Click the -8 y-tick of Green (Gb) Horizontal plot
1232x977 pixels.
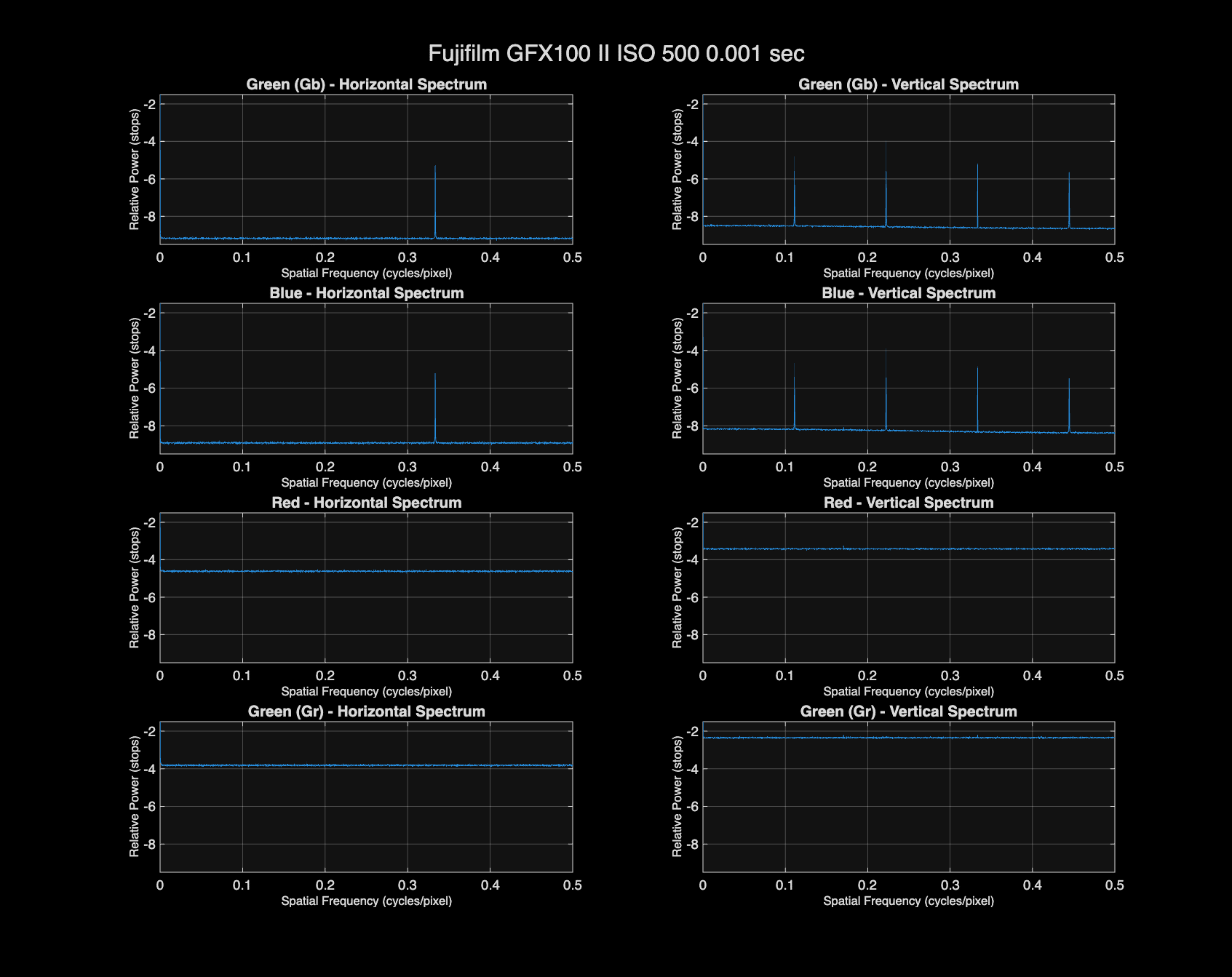coord(149,217)
